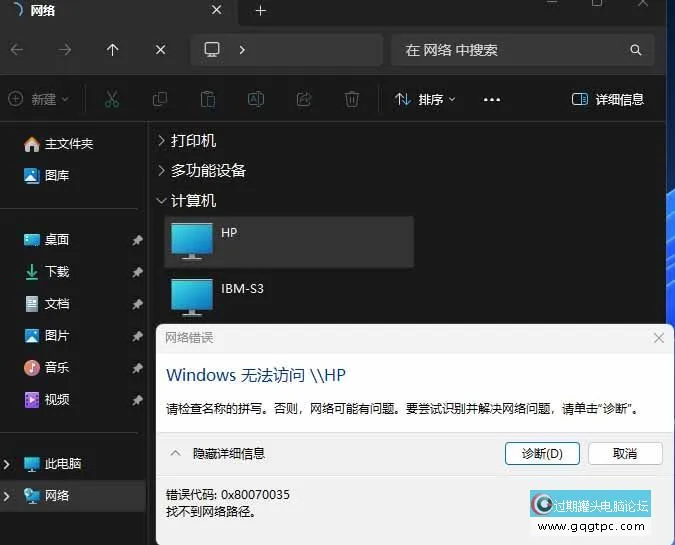This screenshot has width=675, height=545.
Task: Expand 网络 tree chevron in sidebar
Action: 6,496
